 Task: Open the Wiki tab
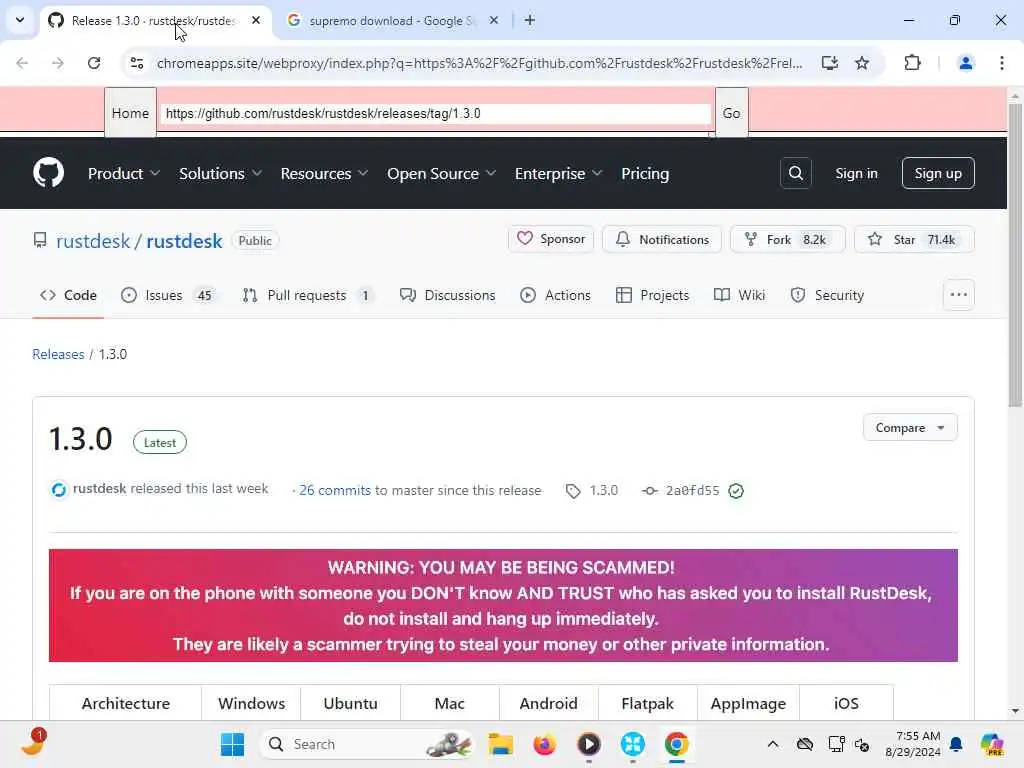pyautogui.click(x=739, y=295)
